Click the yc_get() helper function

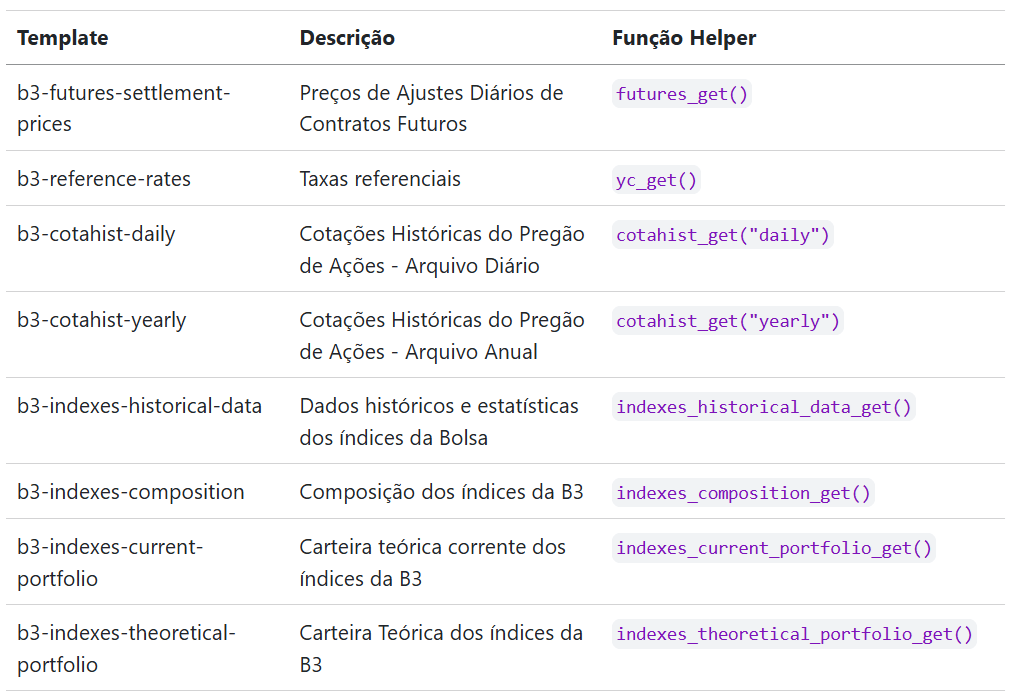coord(656,180)
